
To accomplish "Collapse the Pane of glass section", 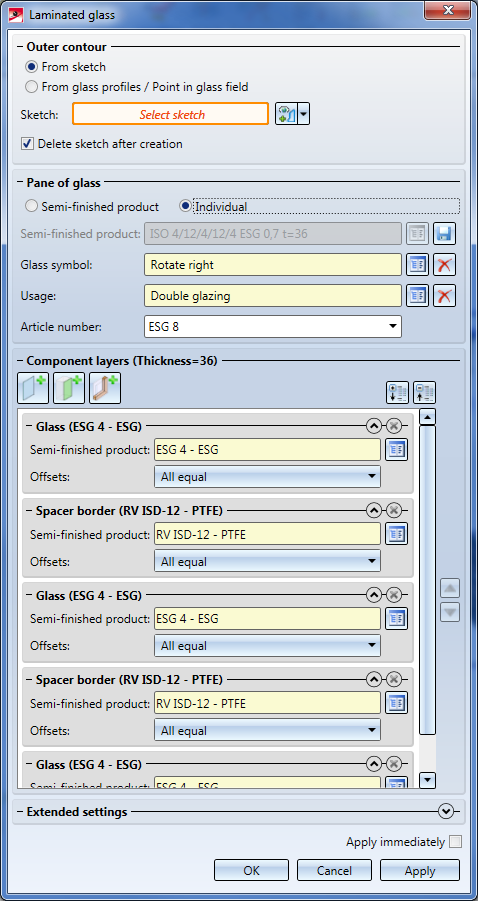I will click(x=21, y=183).
